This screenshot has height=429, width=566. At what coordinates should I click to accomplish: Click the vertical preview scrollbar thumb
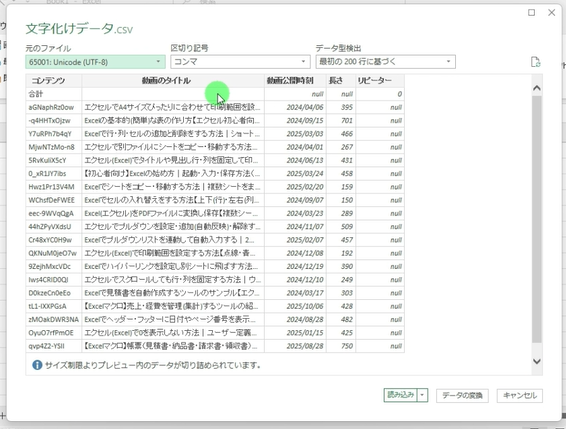click(x=537, y=219)
